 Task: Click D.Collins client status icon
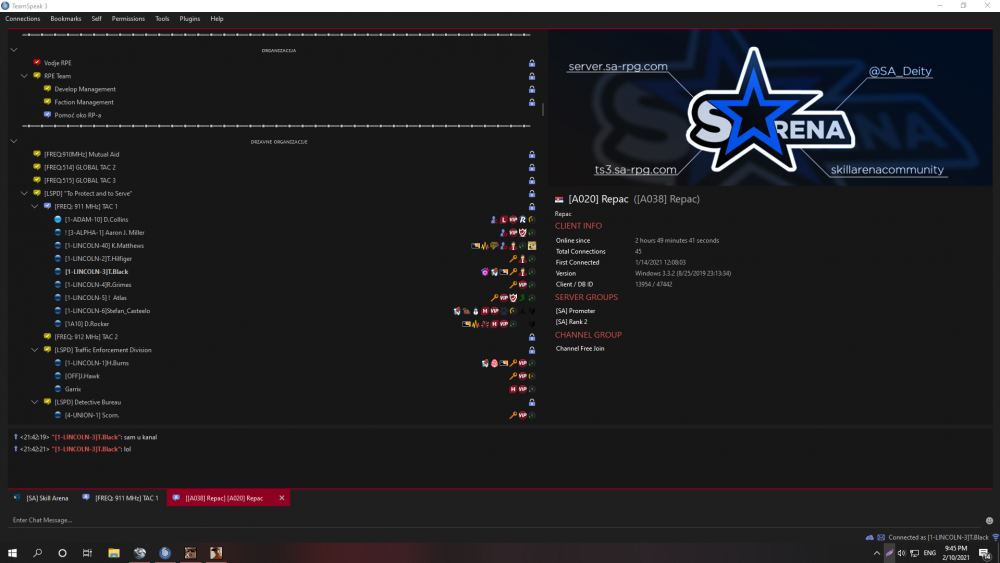[x=58, y=219]
